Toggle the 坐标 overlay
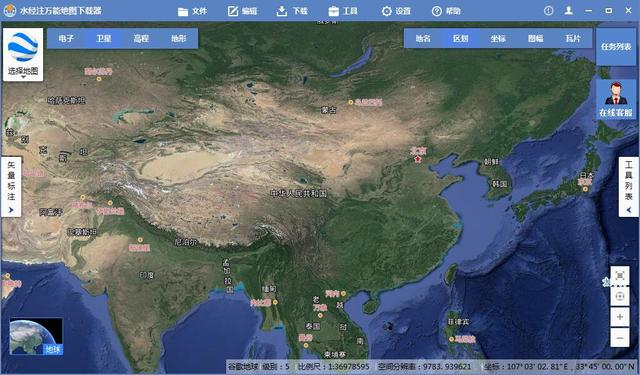640x375 pixels. [498, 38]
